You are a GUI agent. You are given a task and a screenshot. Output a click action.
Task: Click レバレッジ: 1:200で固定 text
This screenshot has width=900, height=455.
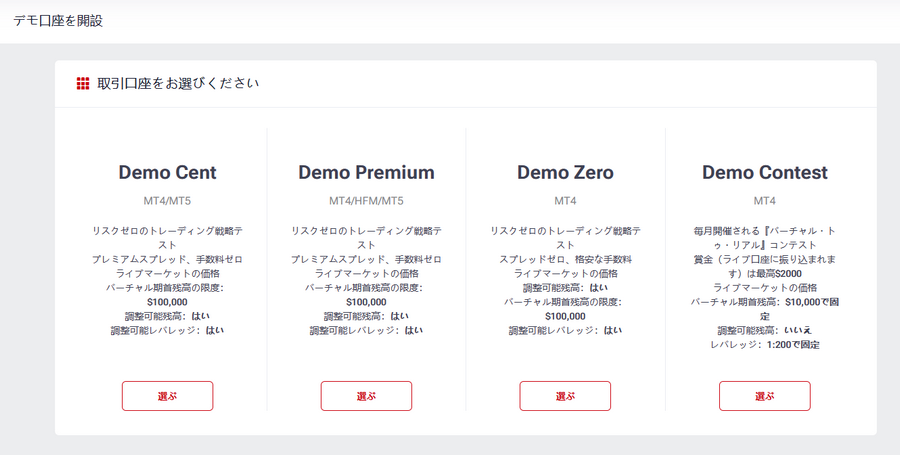pyautogui.click(x=765, y=345)
